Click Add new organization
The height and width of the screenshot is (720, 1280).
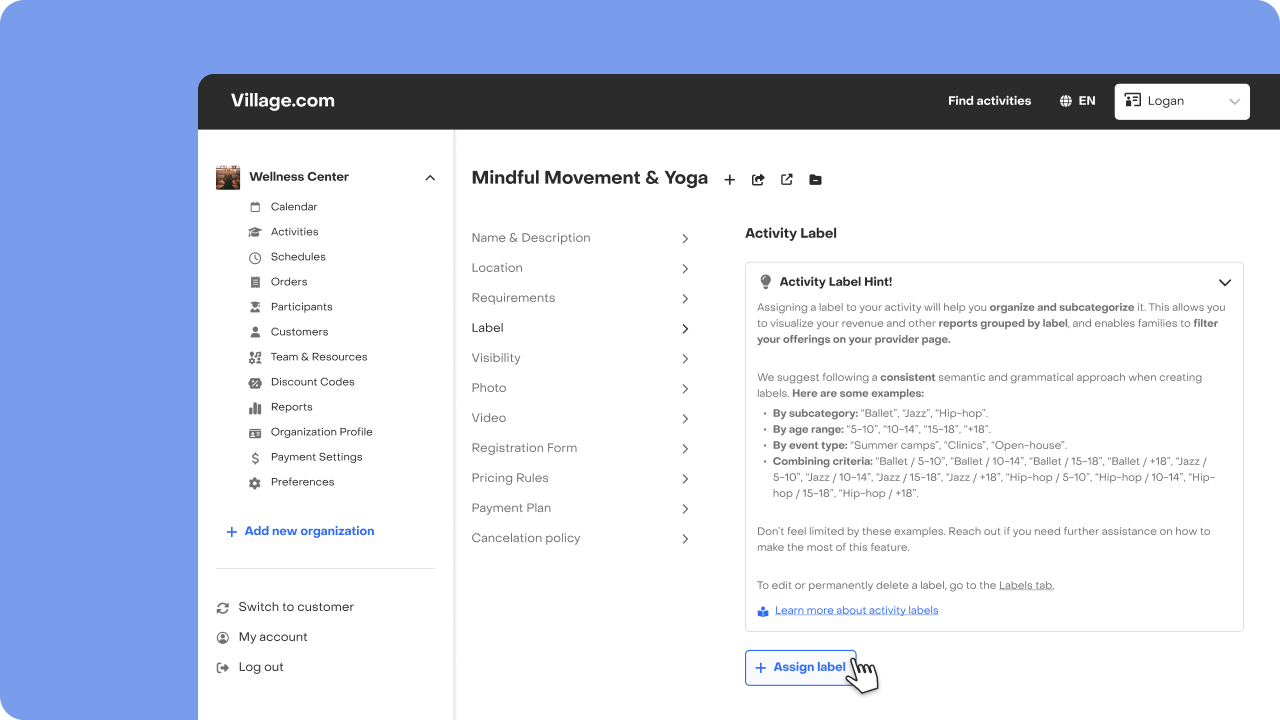tap(300, 531)
